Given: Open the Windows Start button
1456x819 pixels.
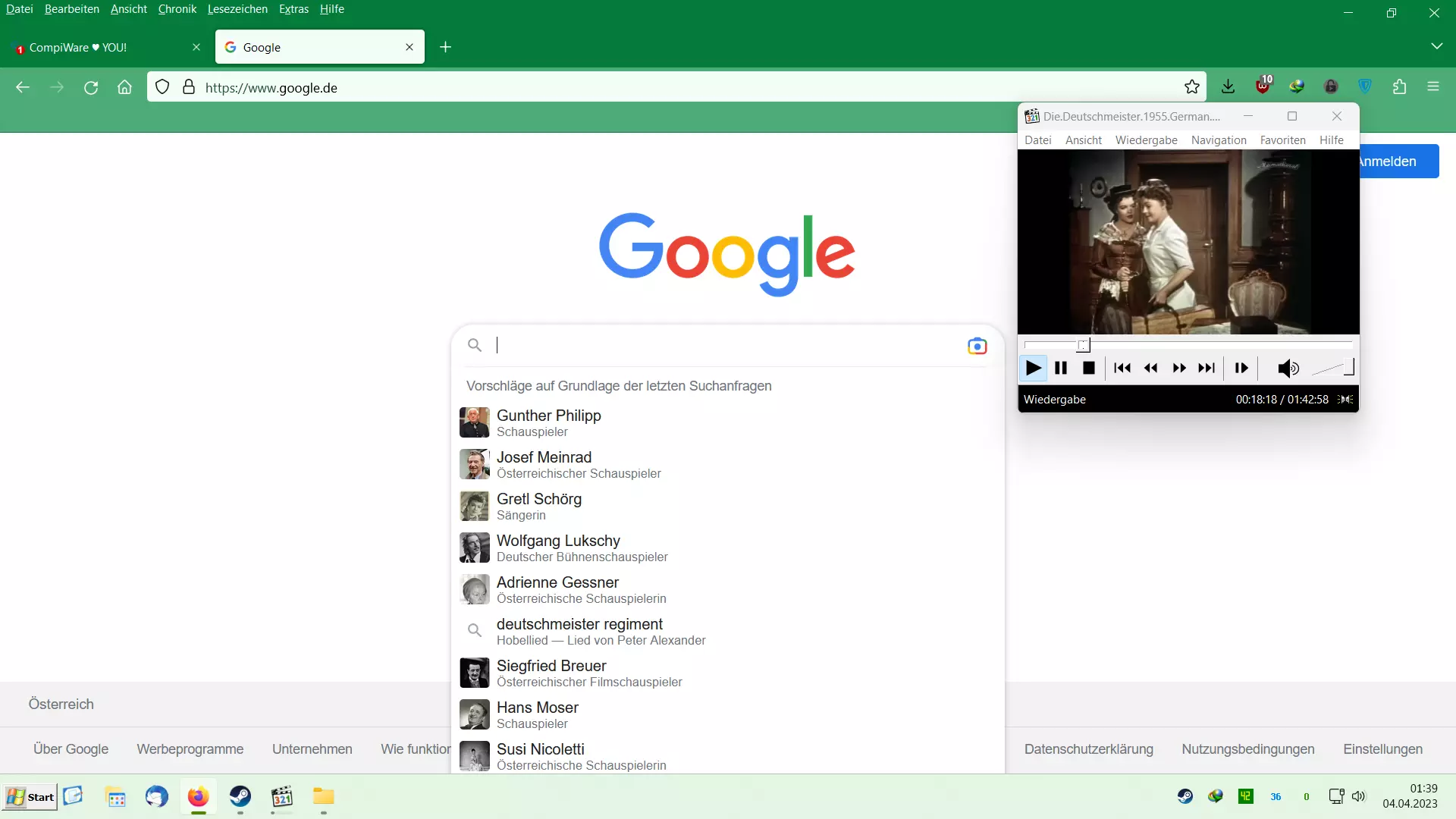Looking at the screenshot, I should 30,797.
